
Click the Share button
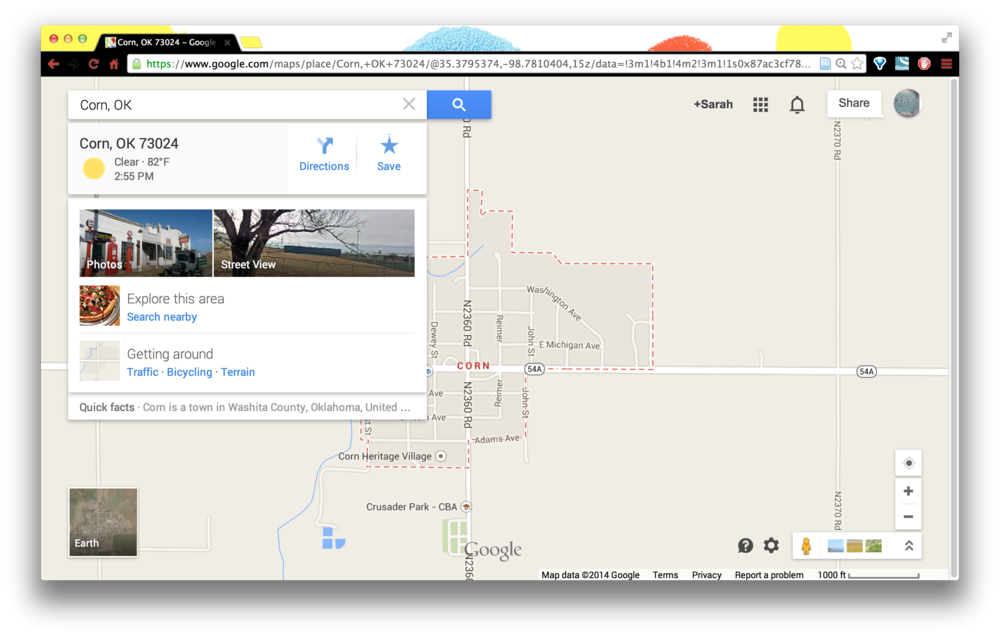pyautogui.click(x=854, y=103)
